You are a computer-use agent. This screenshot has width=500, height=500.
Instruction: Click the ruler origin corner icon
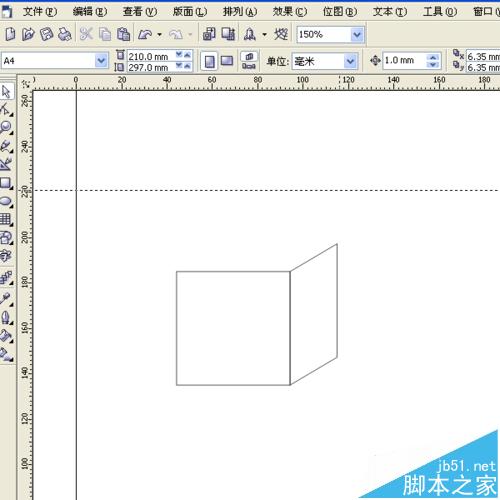pos(25,83)
